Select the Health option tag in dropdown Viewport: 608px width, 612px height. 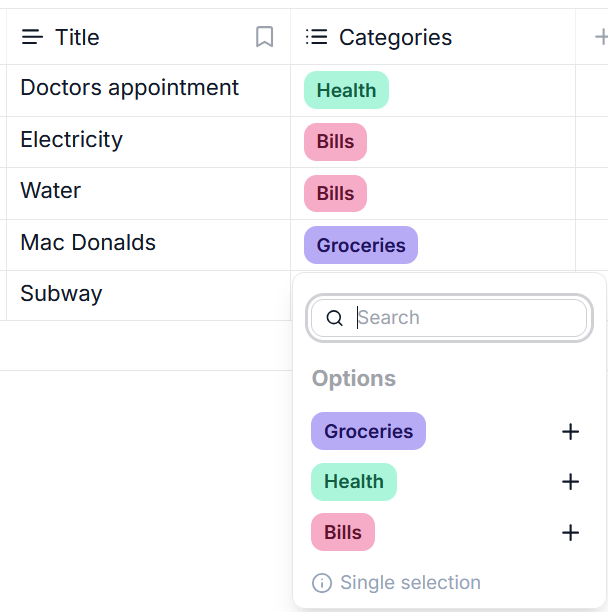point(354,482)
